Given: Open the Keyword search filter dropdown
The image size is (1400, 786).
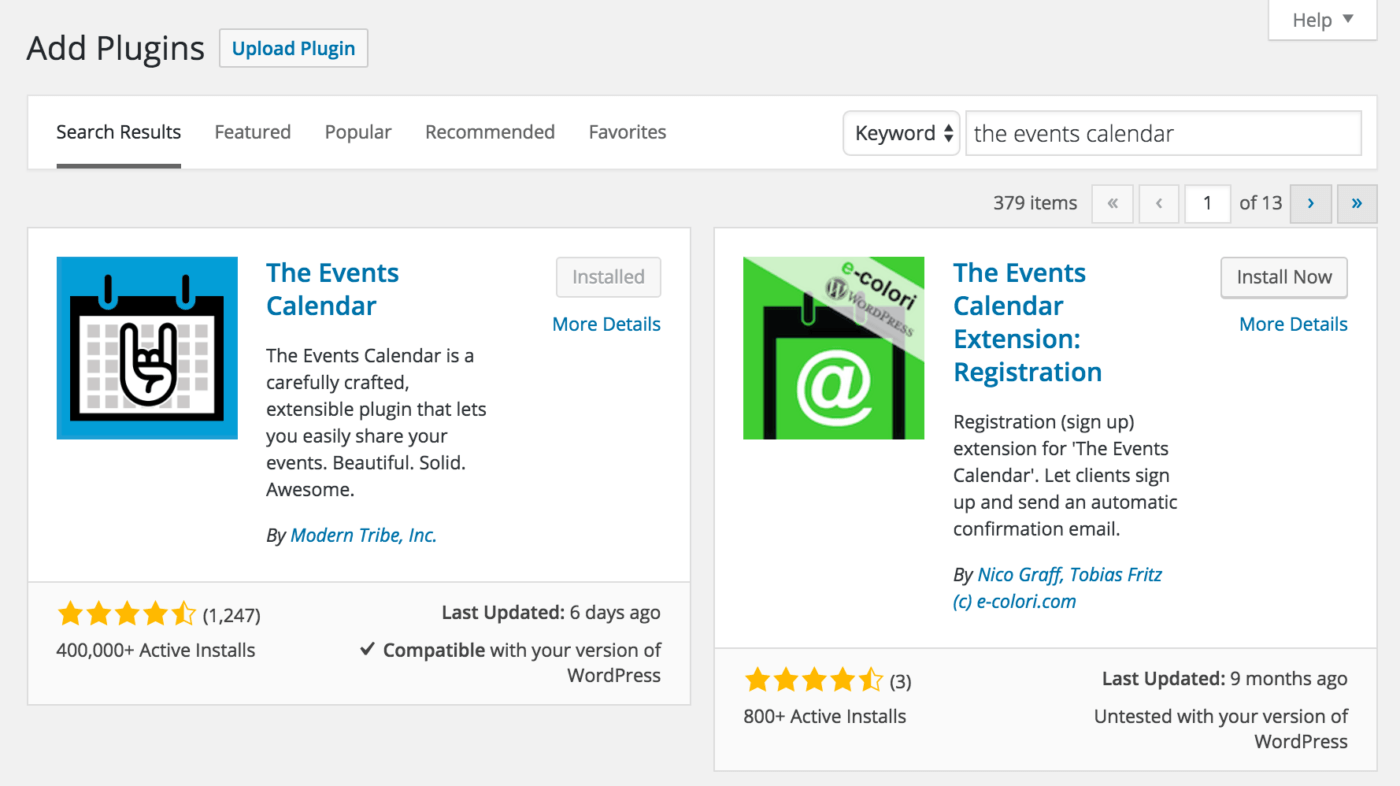Looking at the screenshot, I should pyautogui.click(x=900, y=133).
